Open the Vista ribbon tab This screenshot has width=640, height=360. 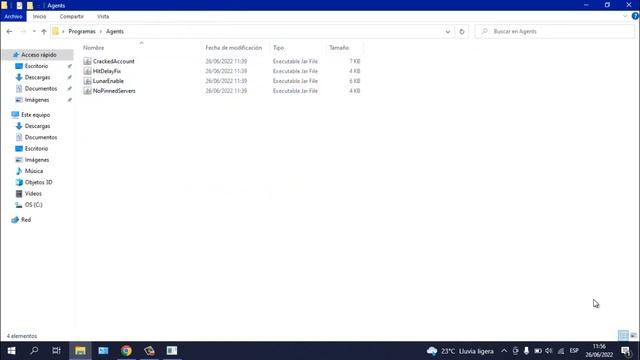[103, 16]
